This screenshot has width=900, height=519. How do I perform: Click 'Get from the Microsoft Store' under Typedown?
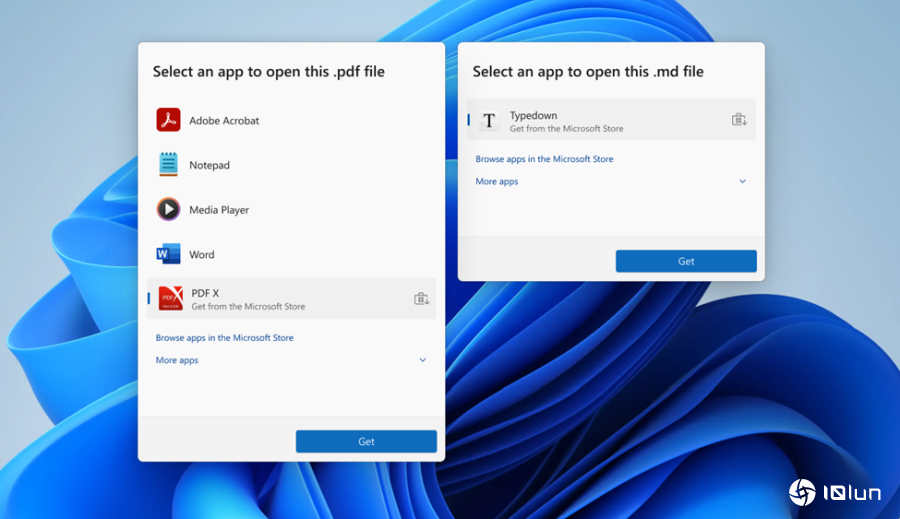(567, 129)
